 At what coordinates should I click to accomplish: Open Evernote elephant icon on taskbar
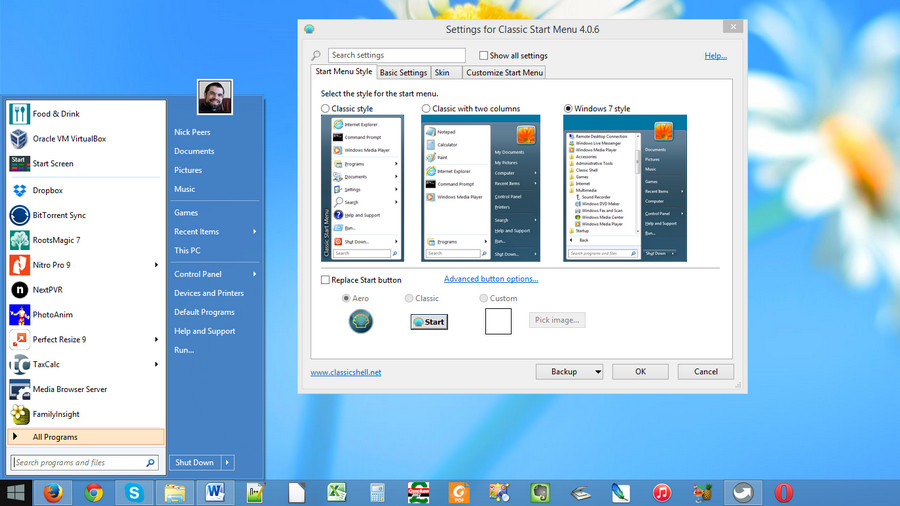[x=540, y=493]
